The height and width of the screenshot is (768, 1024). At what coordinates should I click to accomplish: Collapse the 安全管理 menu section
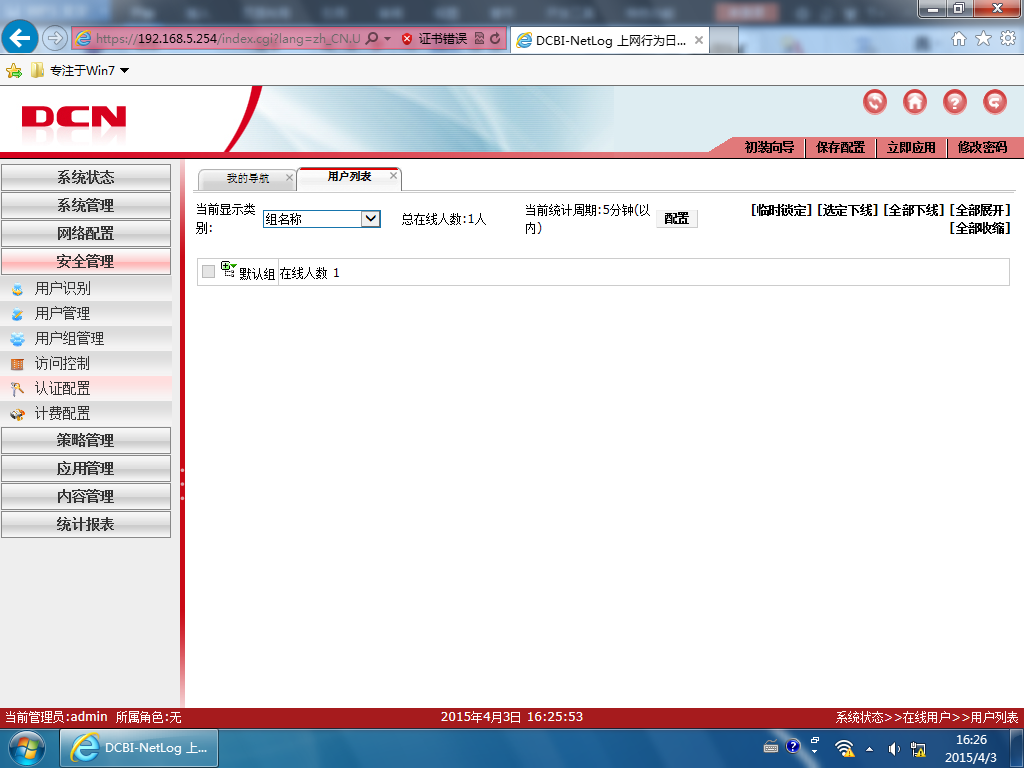(86, 262)
